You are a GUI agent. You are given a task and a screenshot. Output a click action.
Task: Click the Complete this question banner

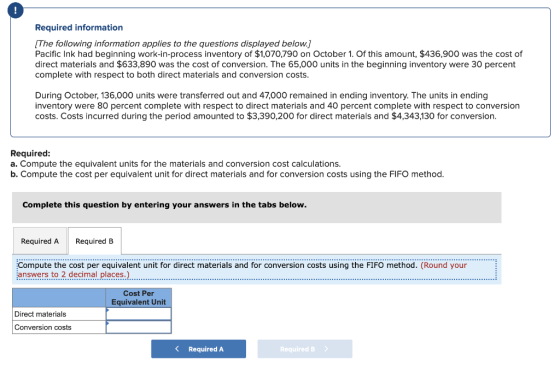click(x=257, y=207)
